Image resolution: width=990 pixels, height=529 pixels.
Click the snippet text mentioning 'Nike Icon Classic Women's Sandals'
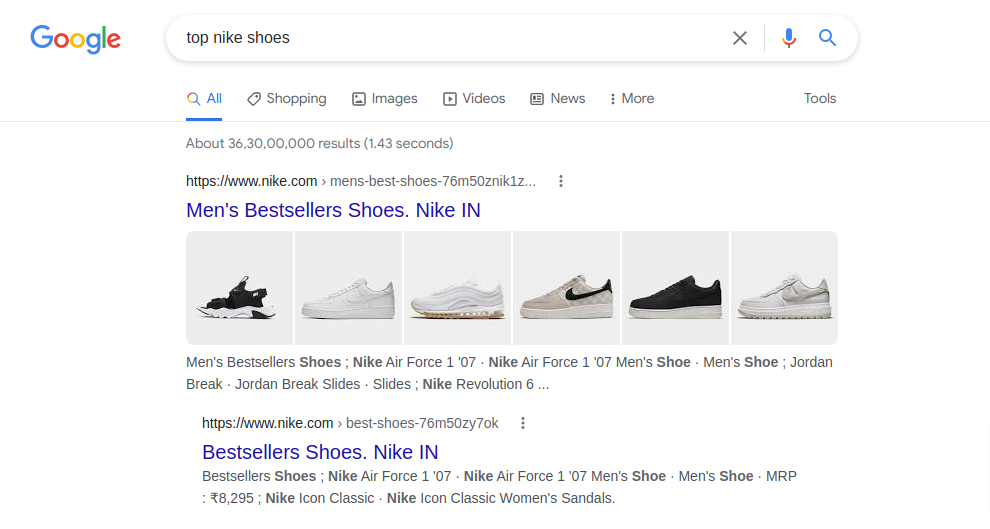[499, 487]
